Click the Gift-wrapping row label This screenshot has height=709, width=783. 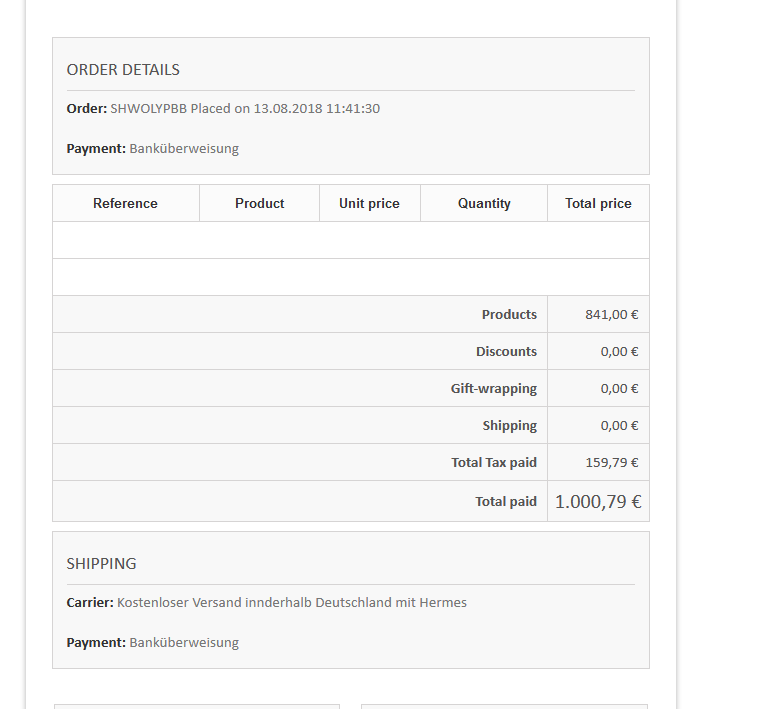pyautogui.click(x=493, y=388)
